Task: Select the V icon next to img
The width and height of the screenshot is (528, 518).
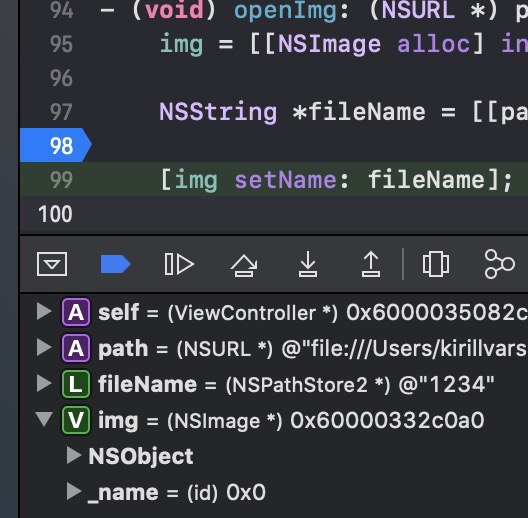Action: (76, 420)
